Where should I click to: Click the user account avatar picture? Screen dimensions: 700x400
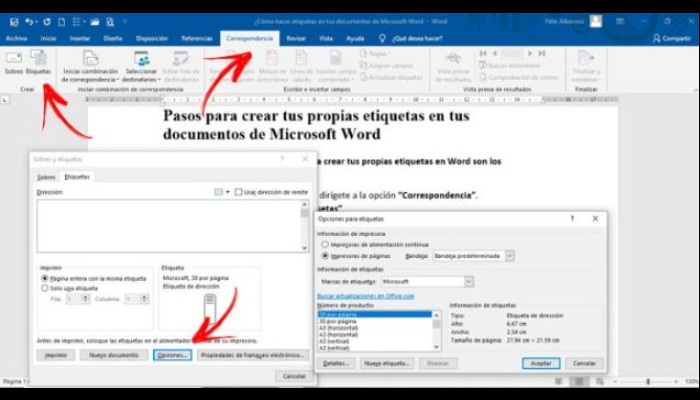point(596,21)
